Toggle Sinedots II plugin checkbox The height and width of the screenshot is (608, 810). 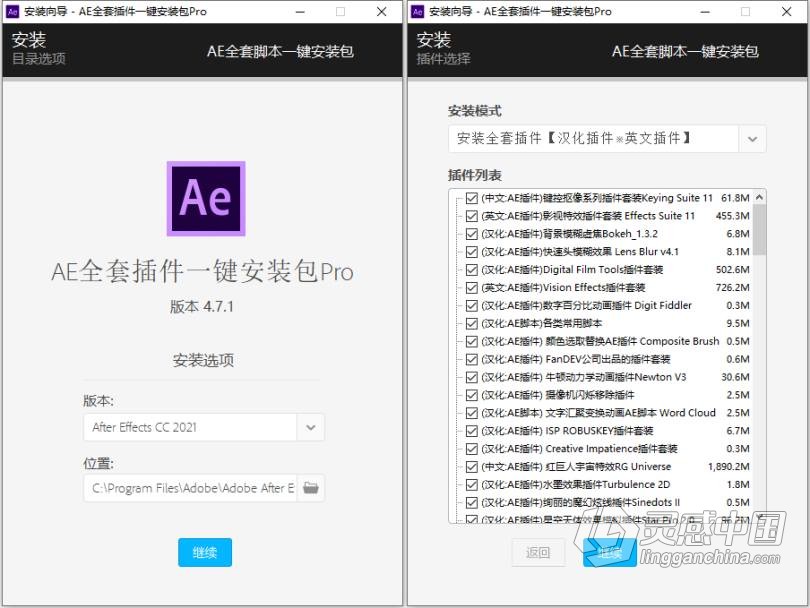(471, 502)
